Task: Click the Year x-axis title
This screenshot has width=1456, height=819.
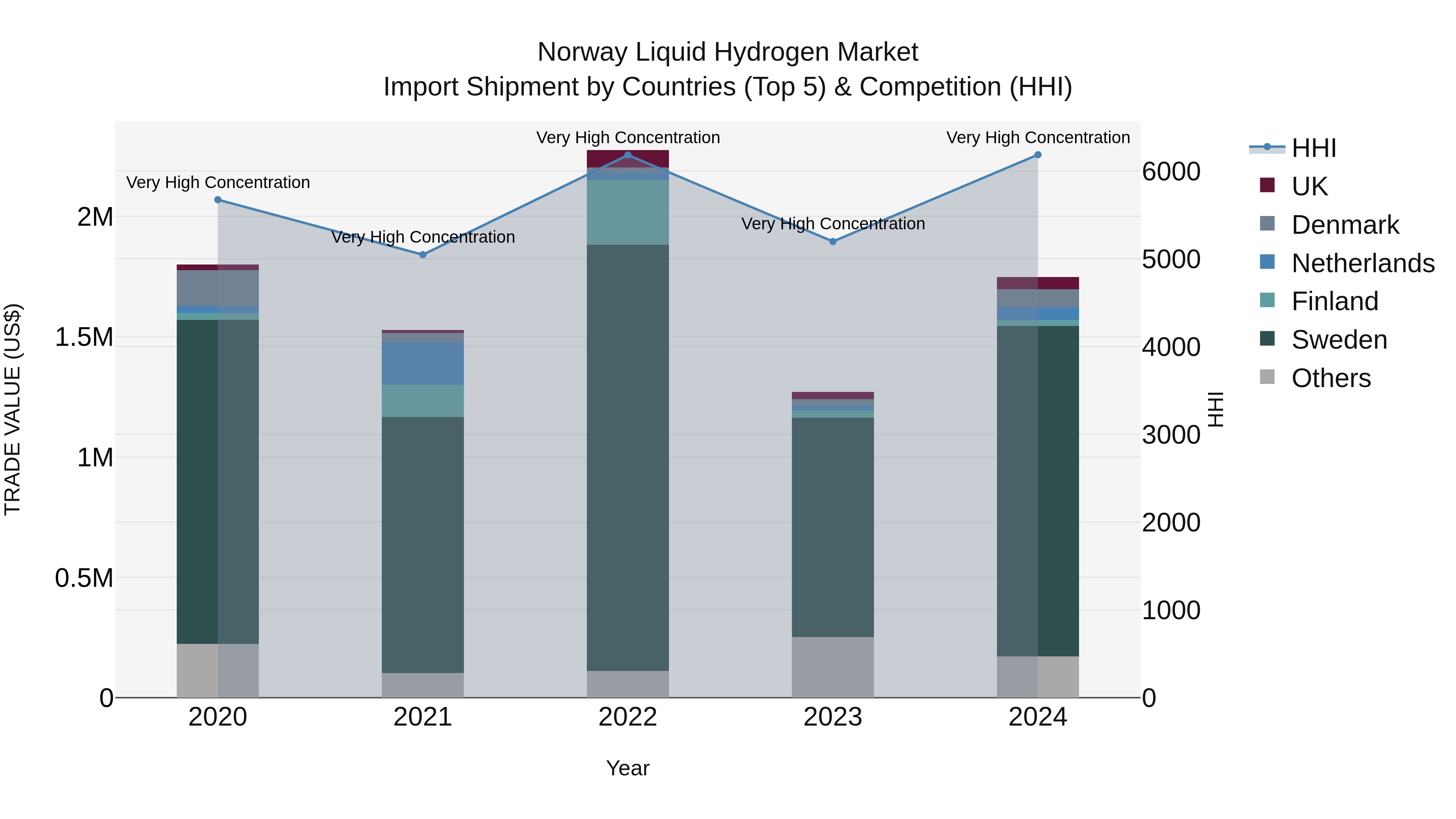Action: pos(627,769)
